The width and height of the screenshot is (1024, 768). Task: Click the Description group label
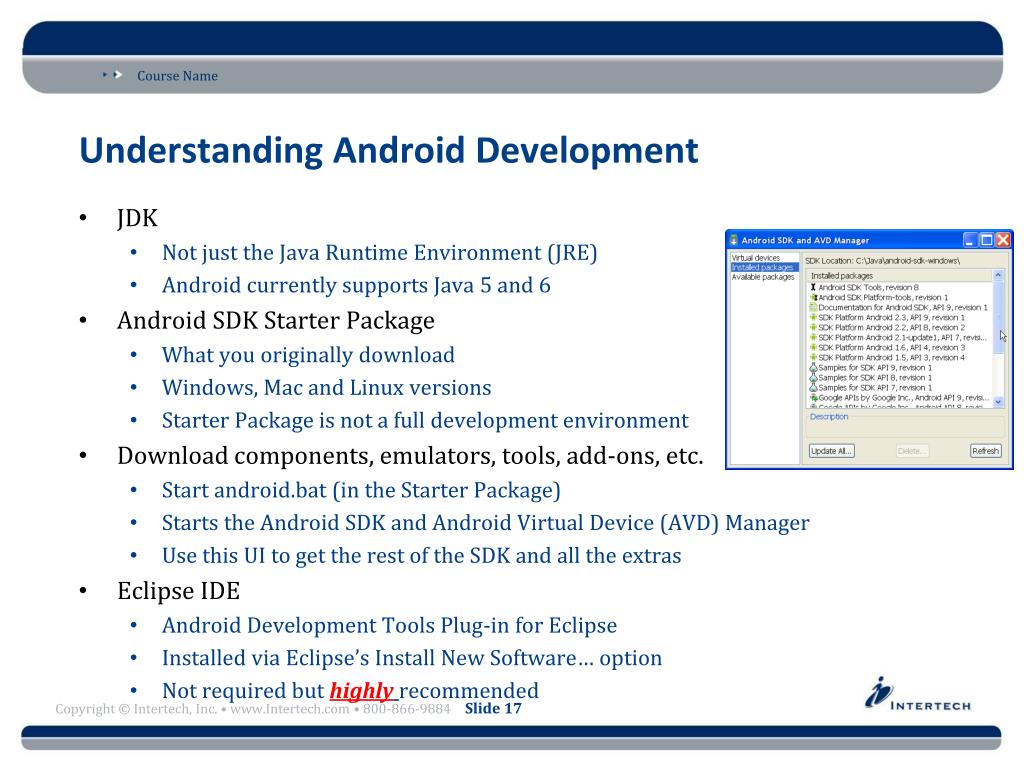coord(829,417)
